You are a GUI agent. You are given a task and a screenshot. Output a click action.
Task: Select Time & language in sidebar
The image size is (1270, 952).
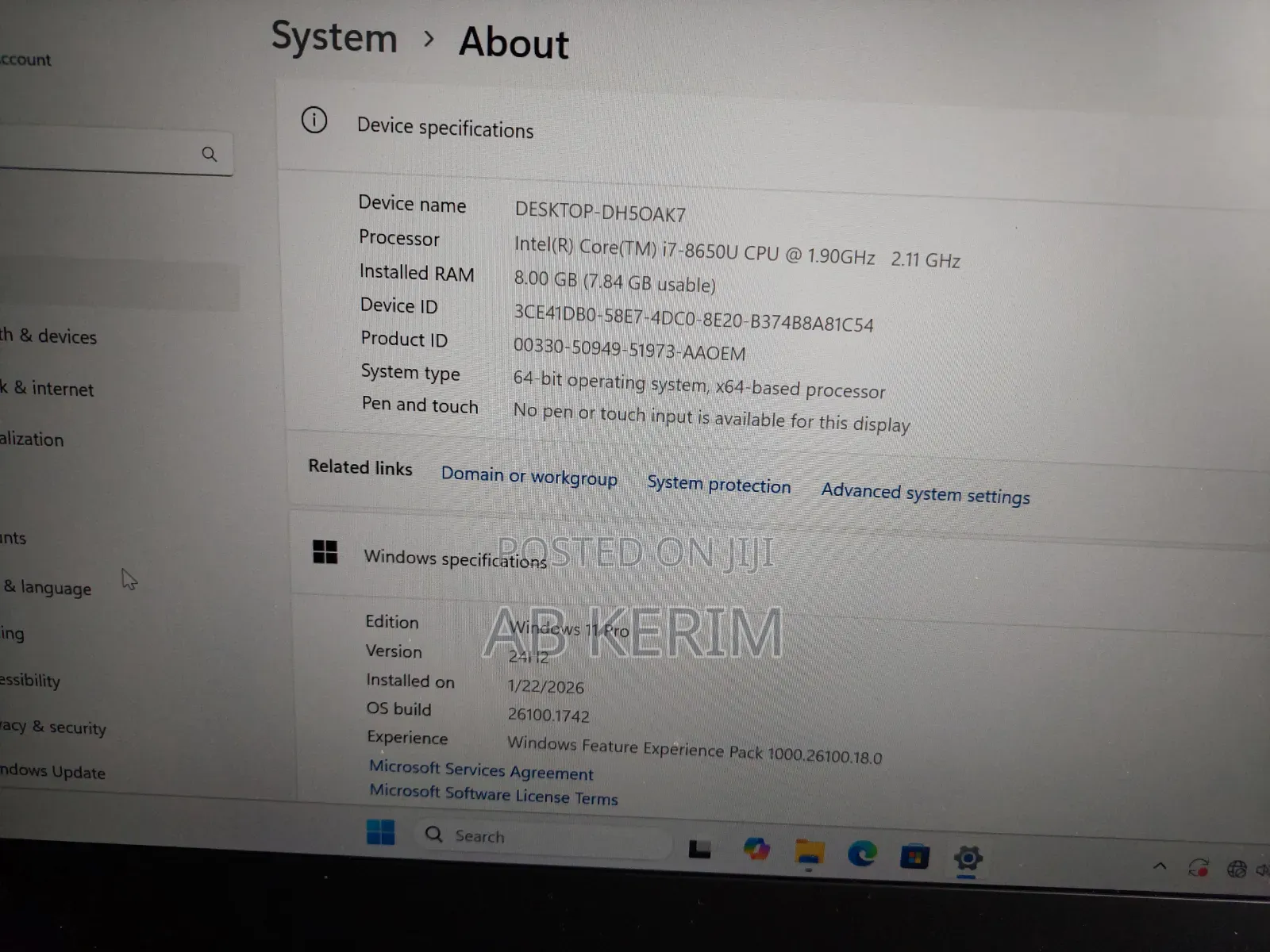coord(47,587)
